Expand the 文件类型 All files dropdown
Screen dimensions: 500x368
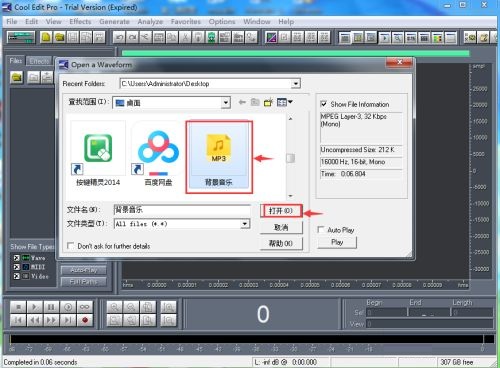pyautogui.click(x=245, y=224)
